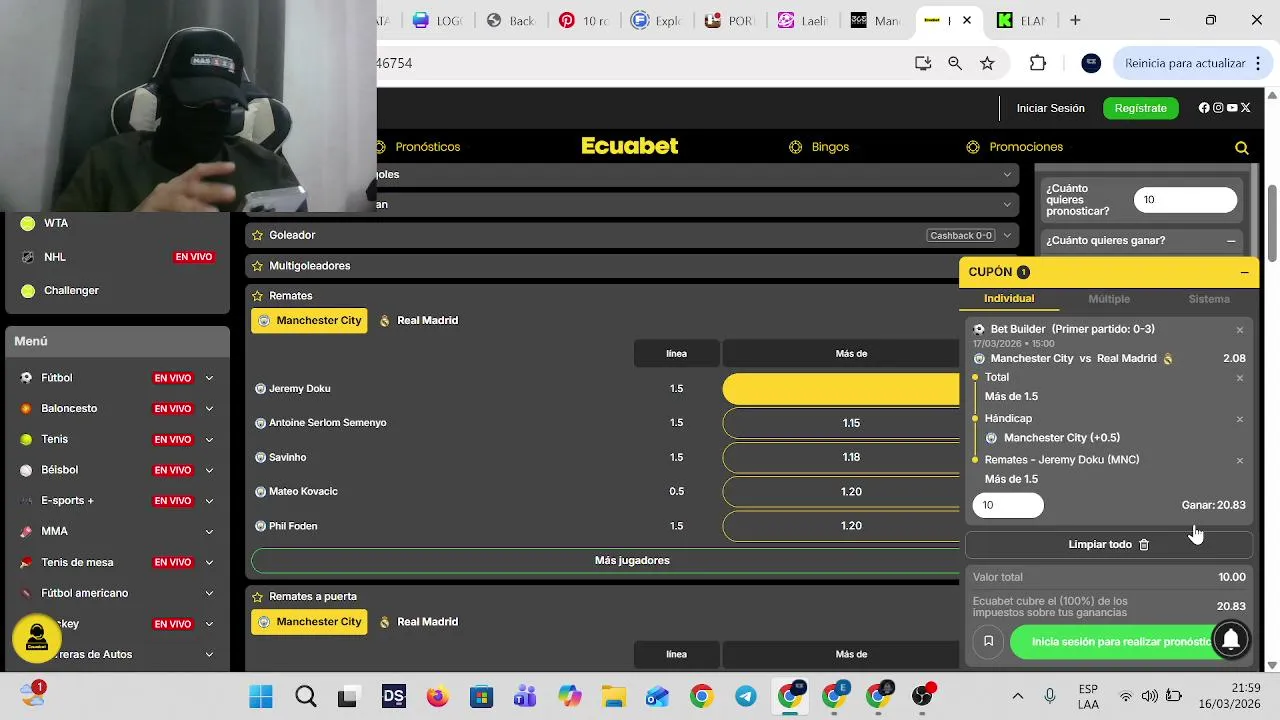Select Mateo Kovacic Más de odds 1.20
Screen dimensions: 1280x720
pos(841,492)
